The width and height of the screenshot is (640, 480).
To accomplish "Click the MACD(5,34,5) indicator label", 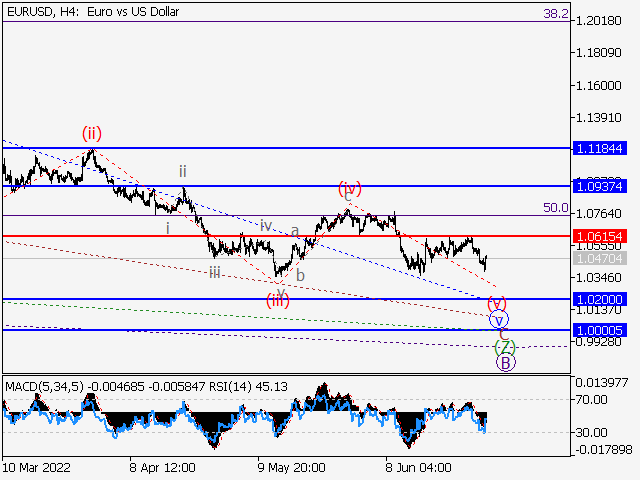I will pos(44,387).
